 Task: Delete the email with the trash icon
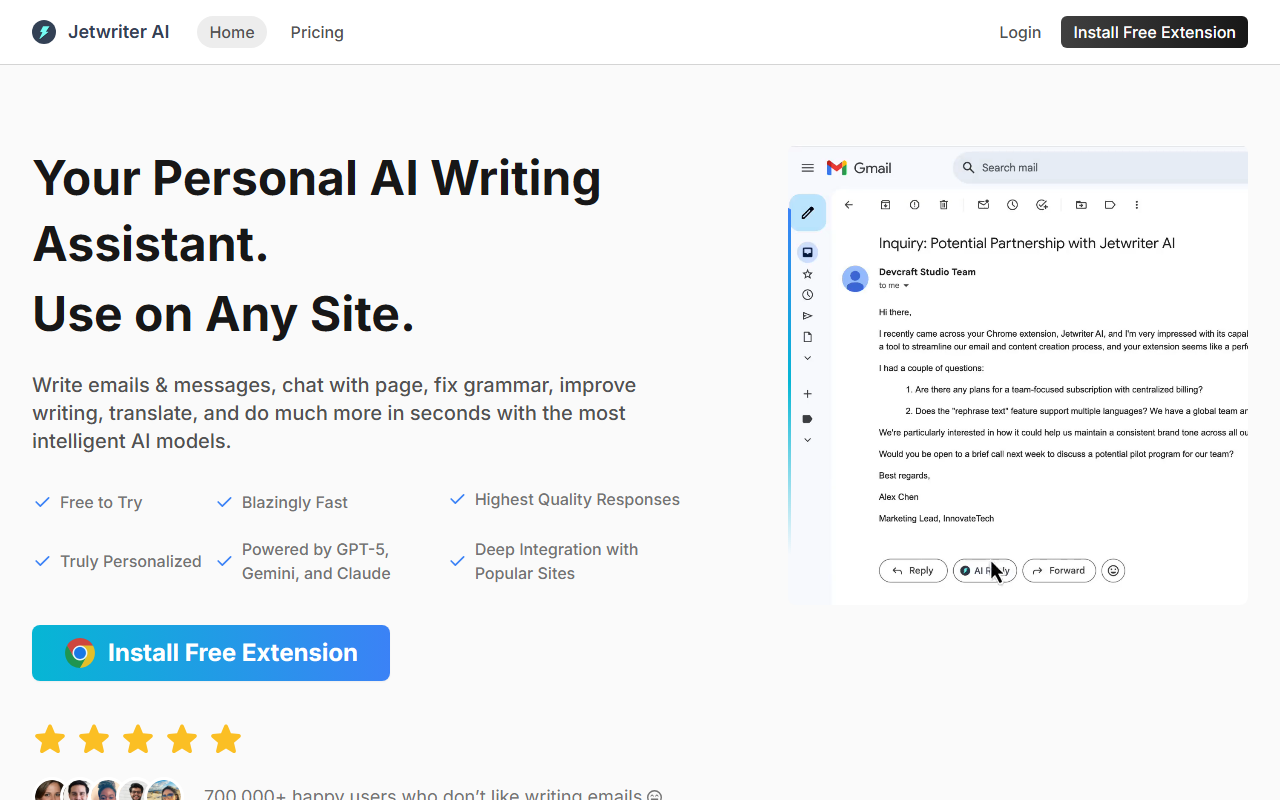tap(943, 205)
